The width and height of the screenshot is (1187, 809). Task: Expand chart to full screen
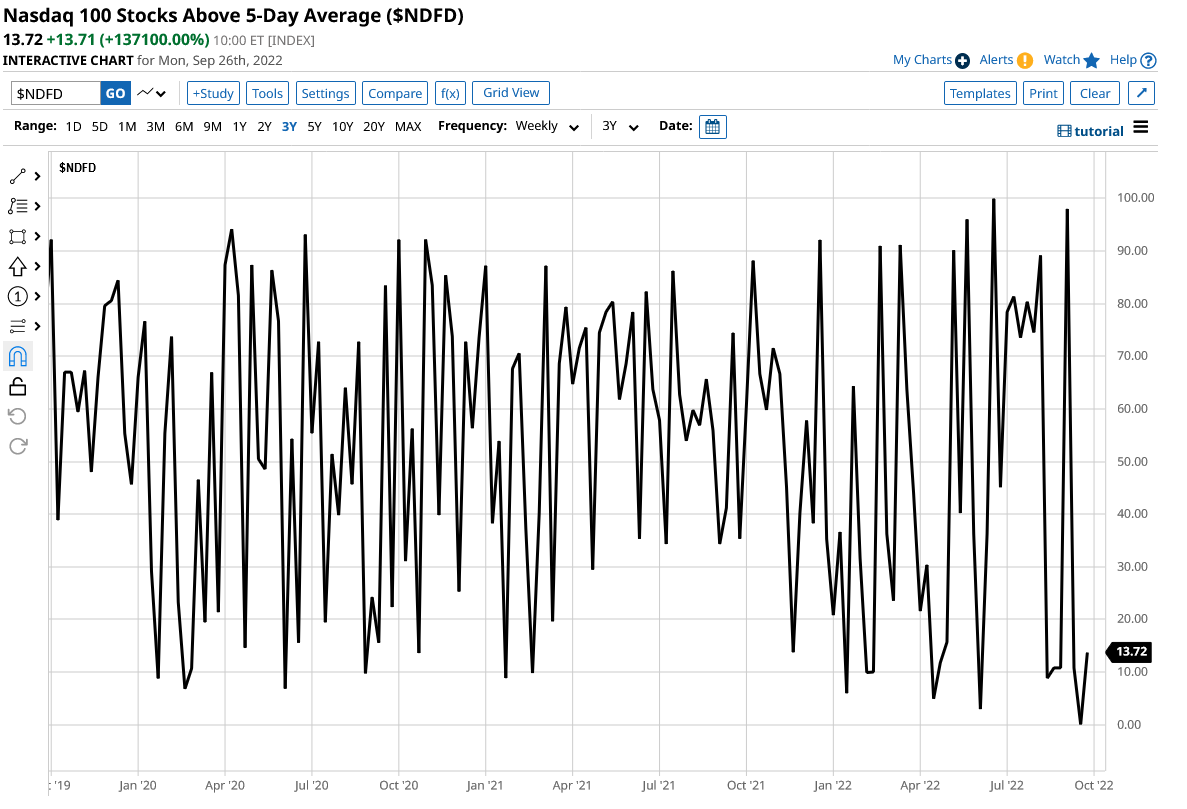click(1142, 93)
